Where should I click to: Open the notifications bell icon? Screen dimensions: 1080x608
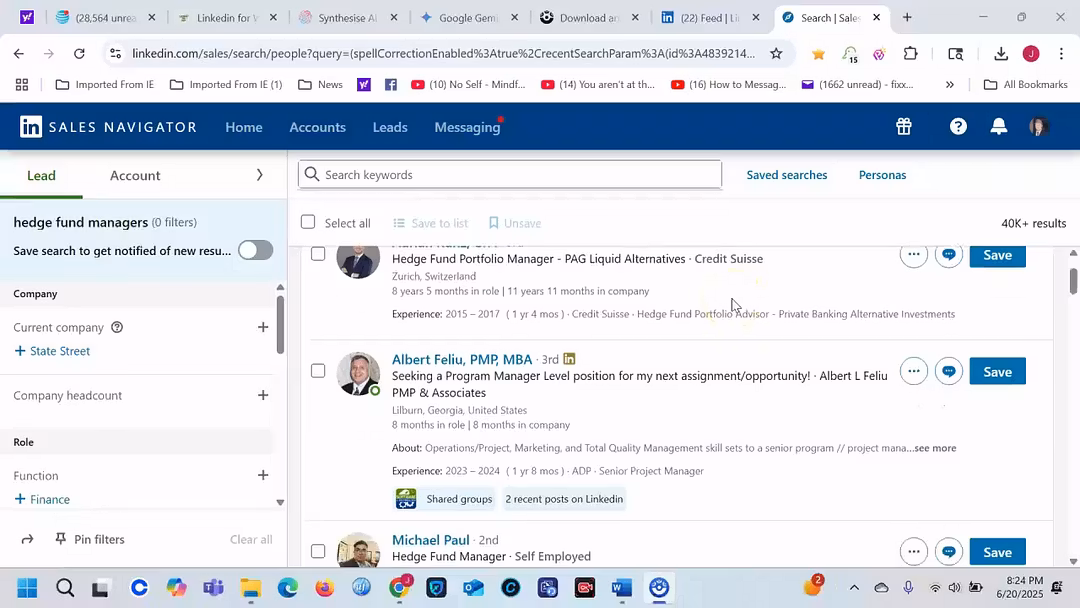(998, 127)
